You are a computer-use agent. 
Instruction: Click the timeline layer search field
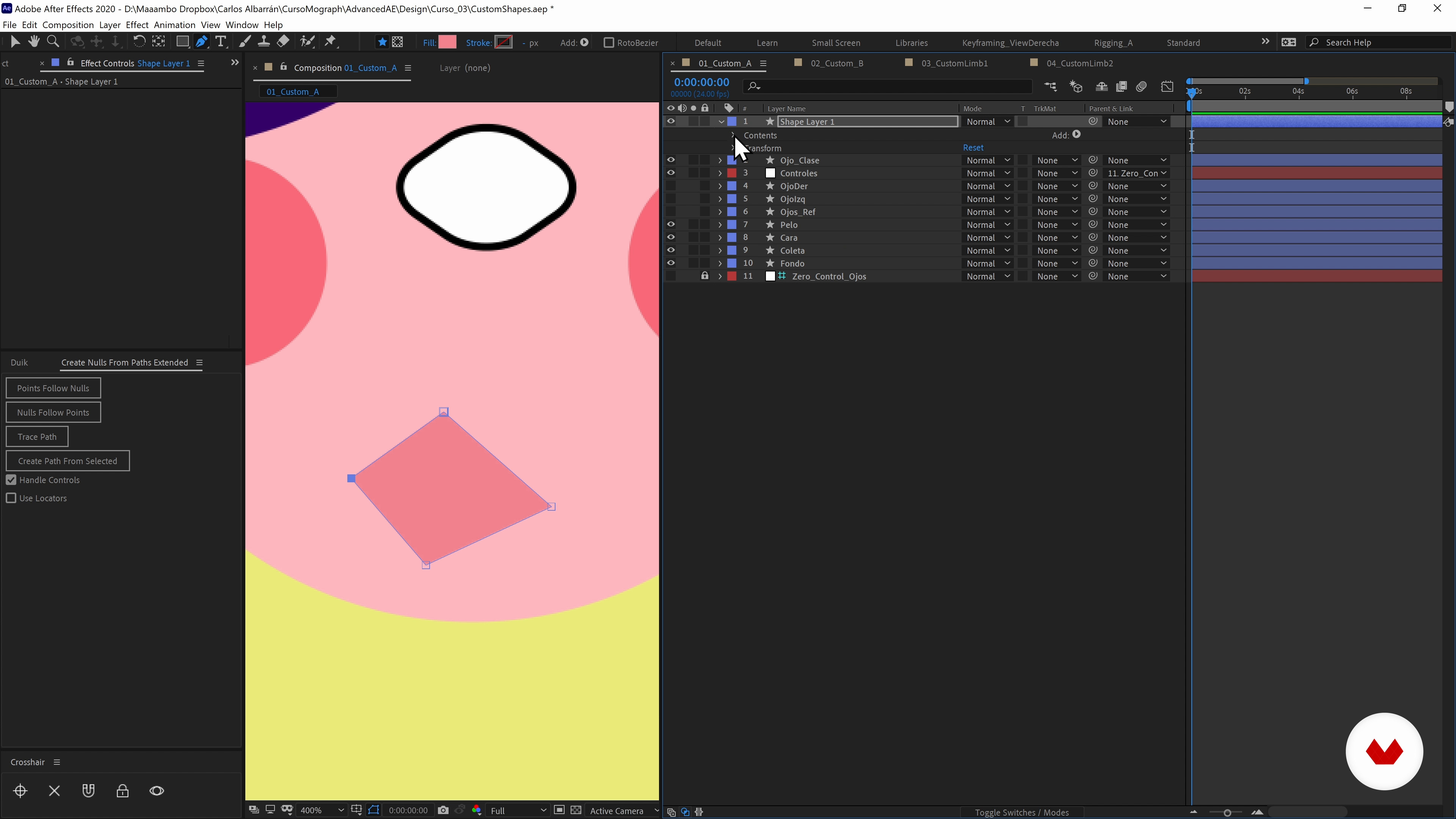coord(887,86)
